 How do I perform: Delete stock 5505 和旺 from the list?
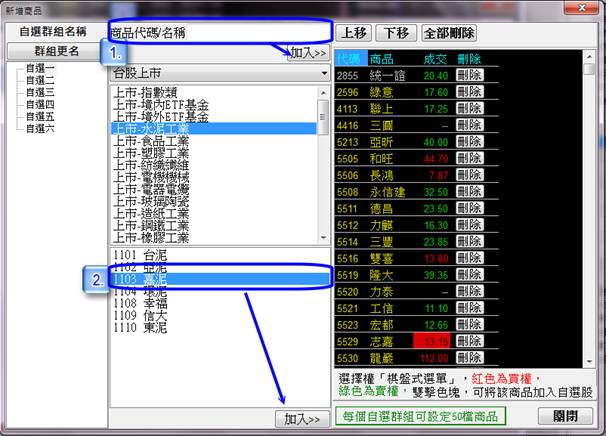coord(469,158)
